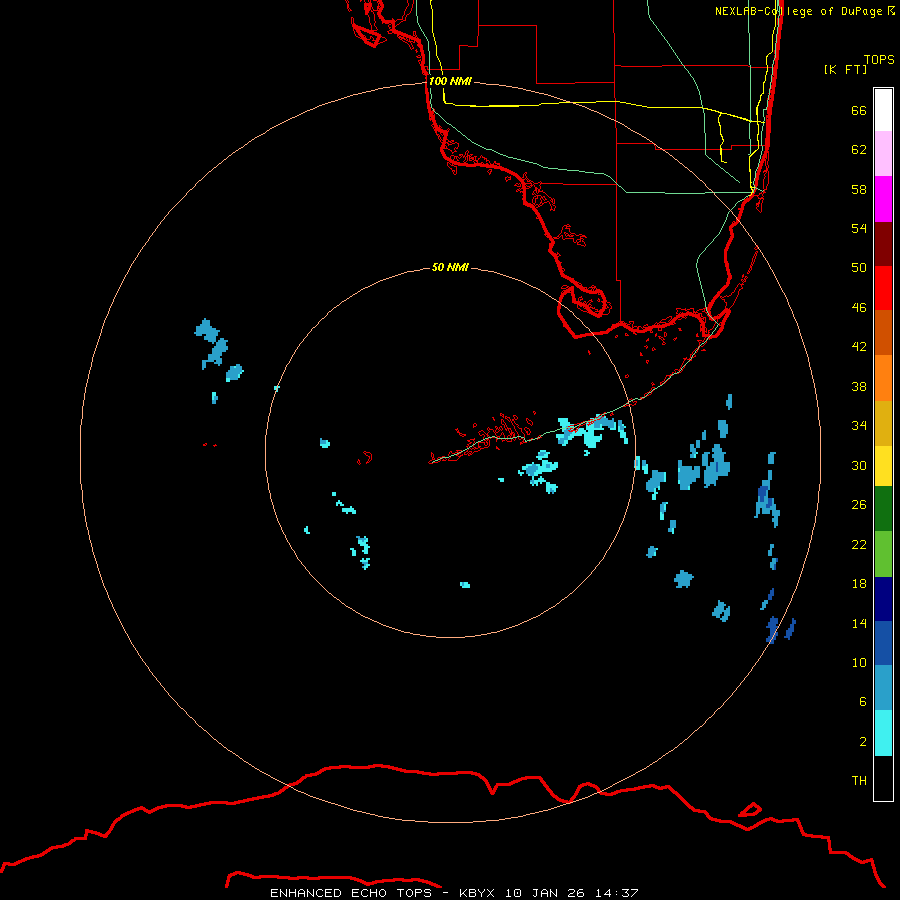900x900 pixels.
Task: Click the bright yellow legend swatch
Action: [x=883, y=466]
